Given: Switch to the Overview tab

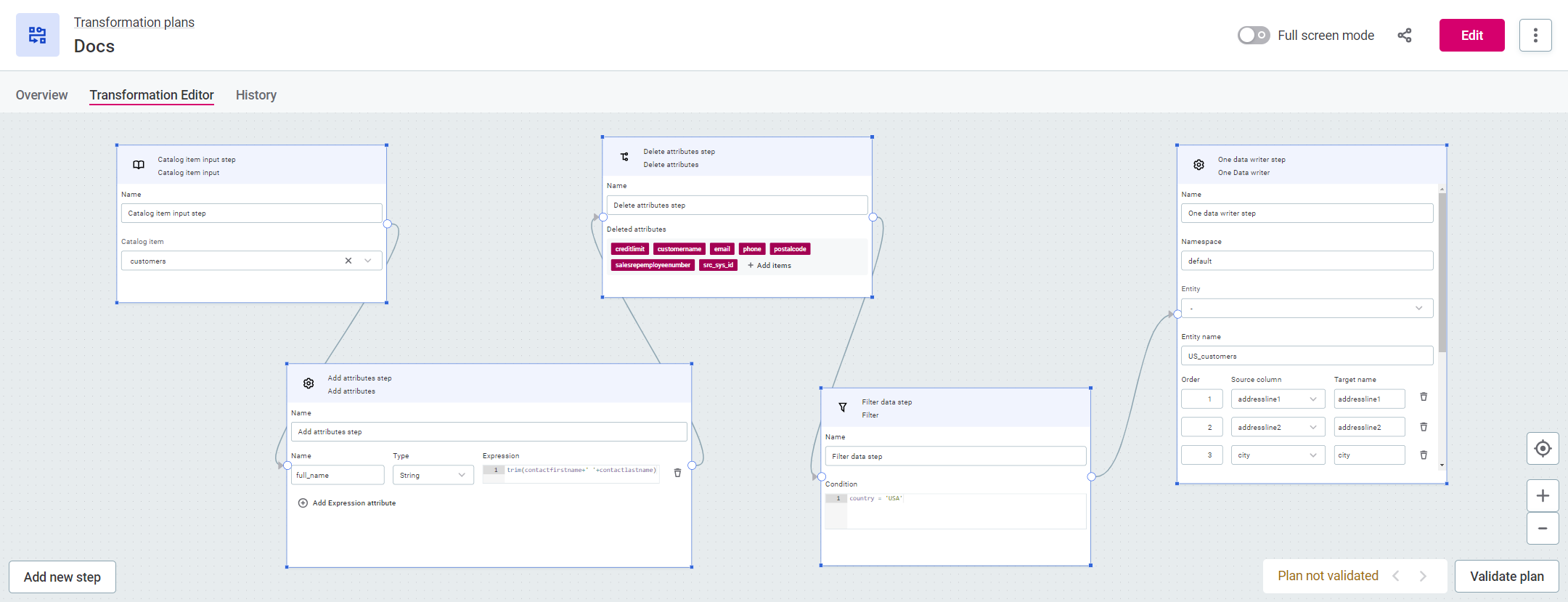Looking at the screenshot, I should pyautogui.click(x=41, y=95).
